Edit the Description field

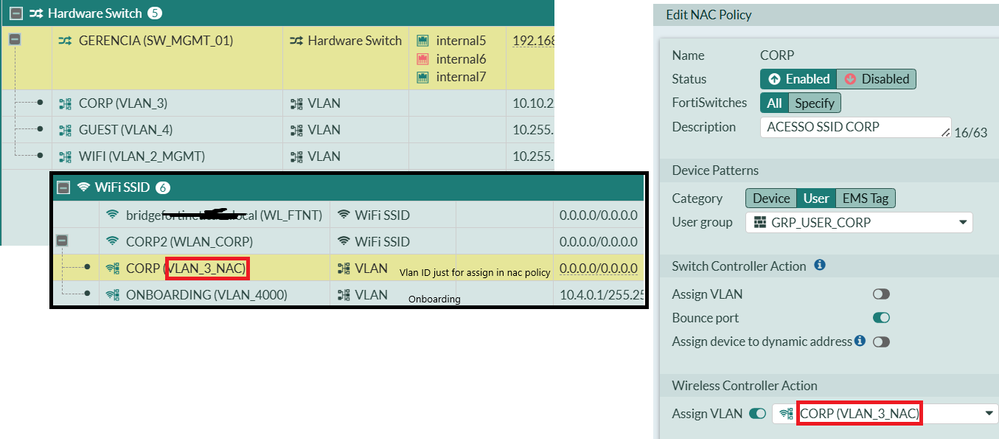(x=856, y=127)
